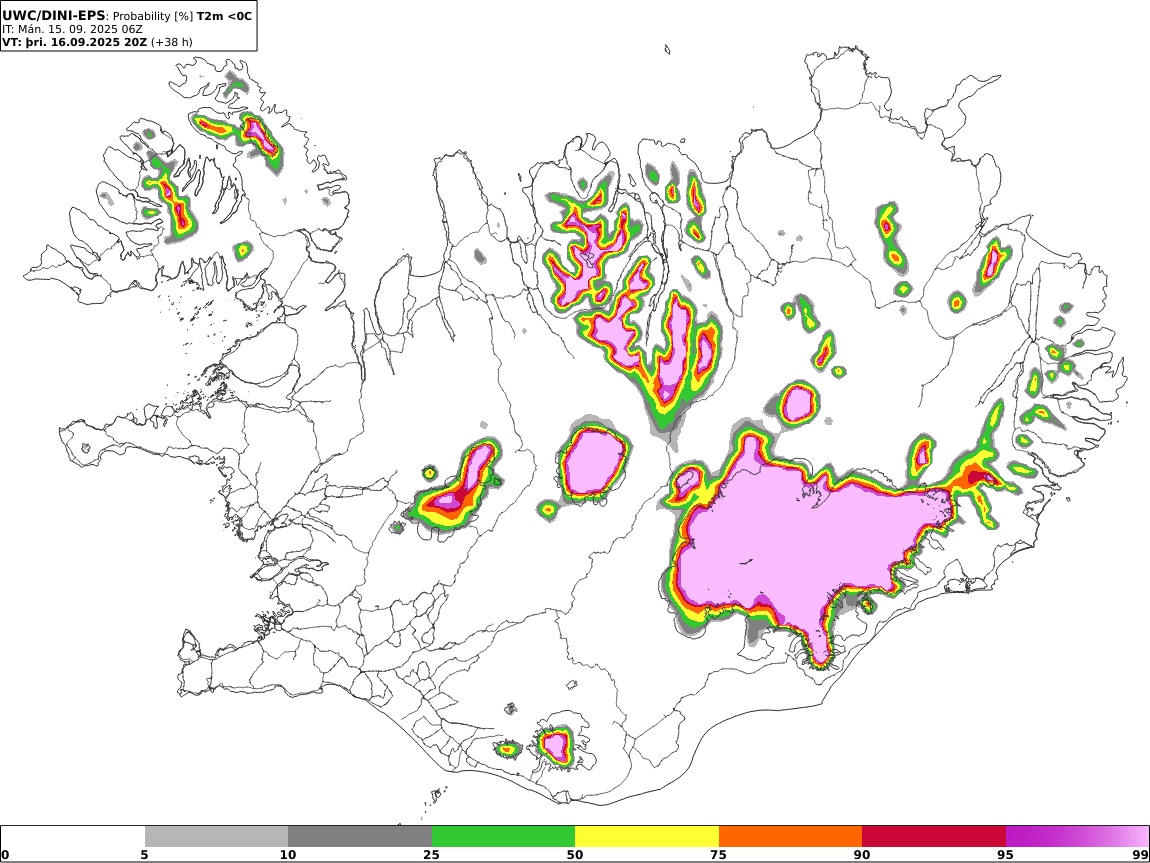Viewport: 1150px width, 863px height.
Task: Click the small pink area near the south coast
Action: (x=555, y=745)
